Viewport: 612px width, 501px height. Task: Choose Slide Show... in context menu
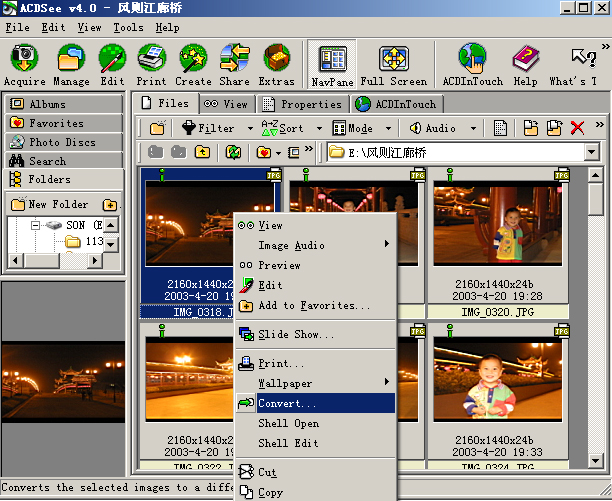pos(315,334)
